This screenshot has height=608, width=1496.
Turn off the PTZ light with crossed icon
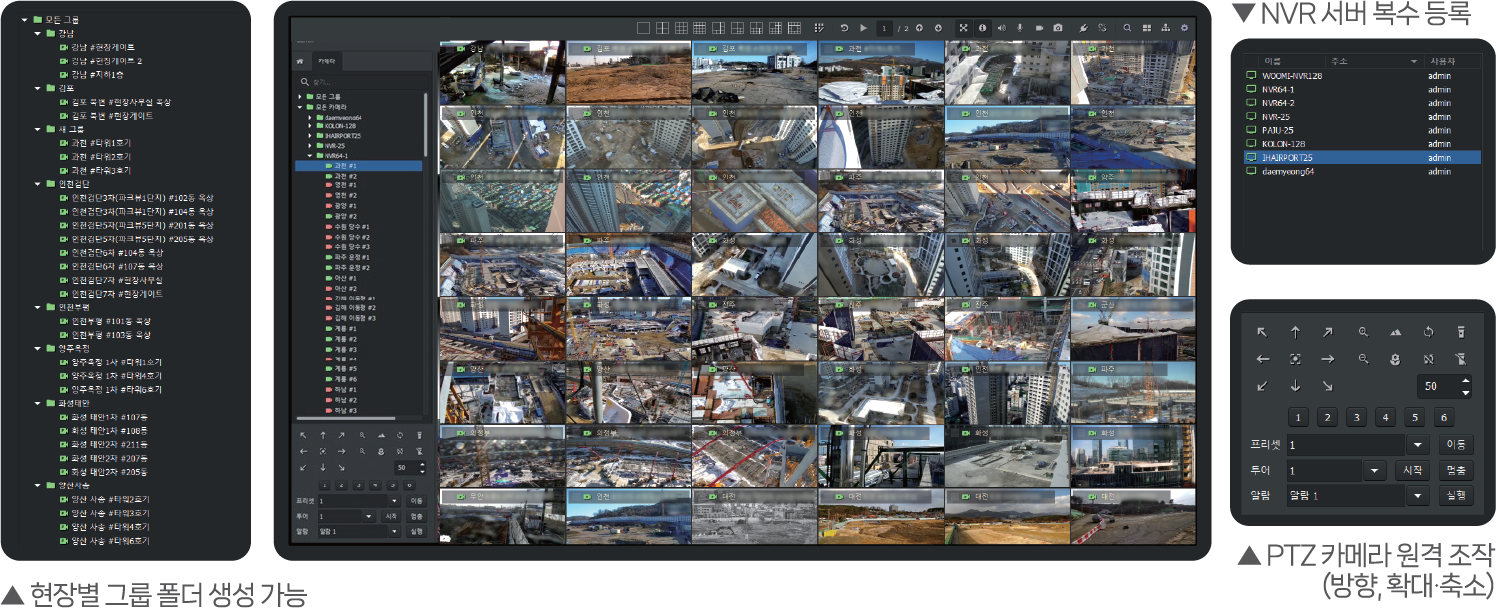(x=1460, y=358)
